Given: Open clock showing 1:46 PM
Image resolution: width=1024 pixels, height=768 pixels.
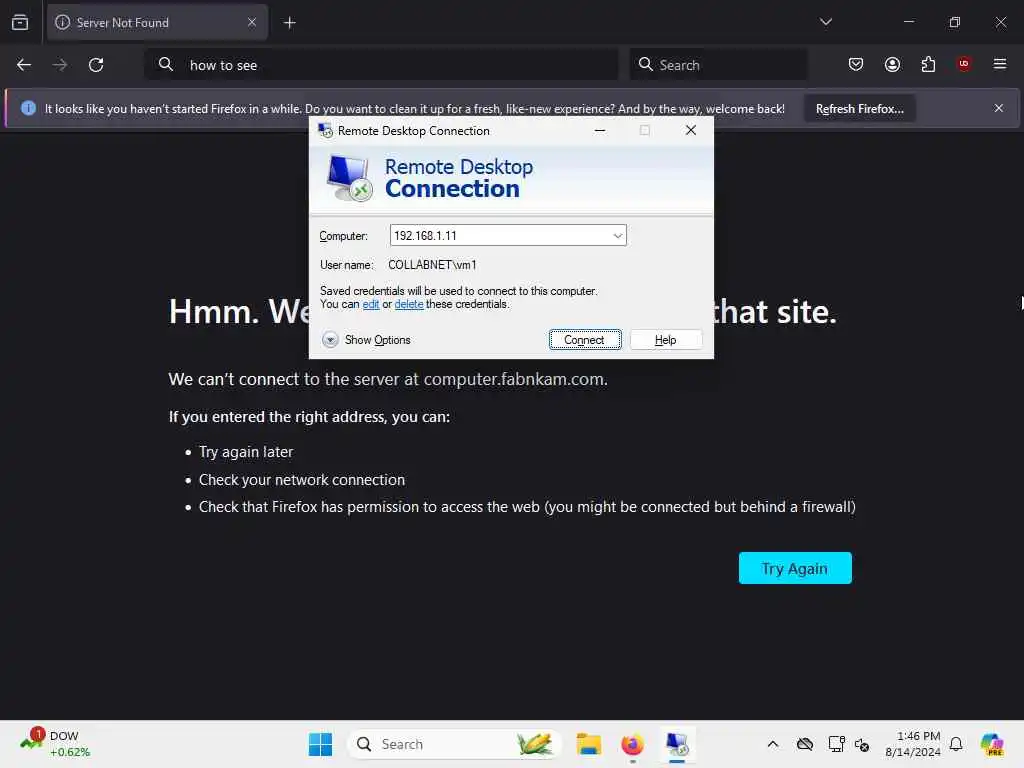Looking at the screenshot, I should click(x=913, y=744).
